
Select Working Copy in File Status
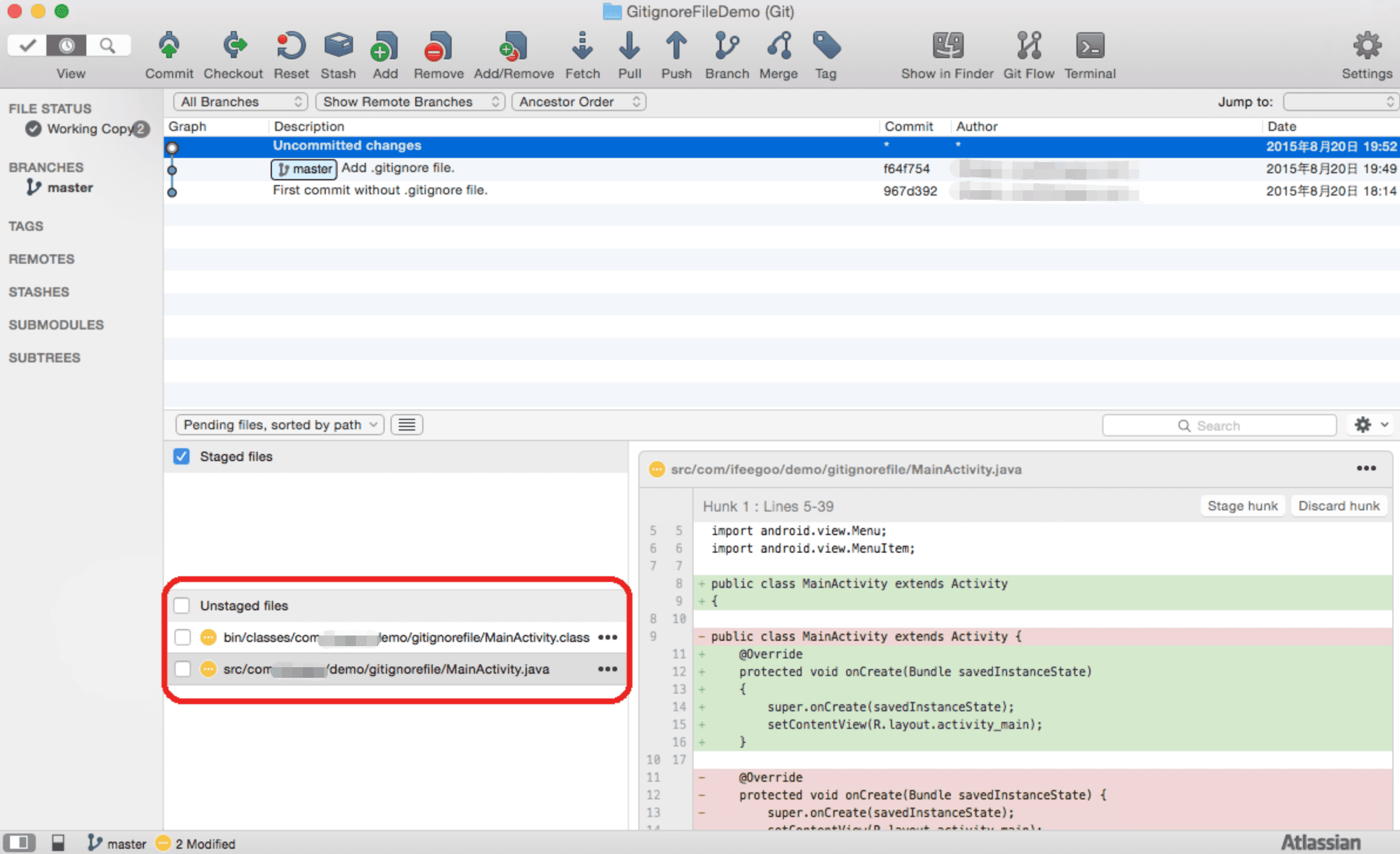point(88,129)
